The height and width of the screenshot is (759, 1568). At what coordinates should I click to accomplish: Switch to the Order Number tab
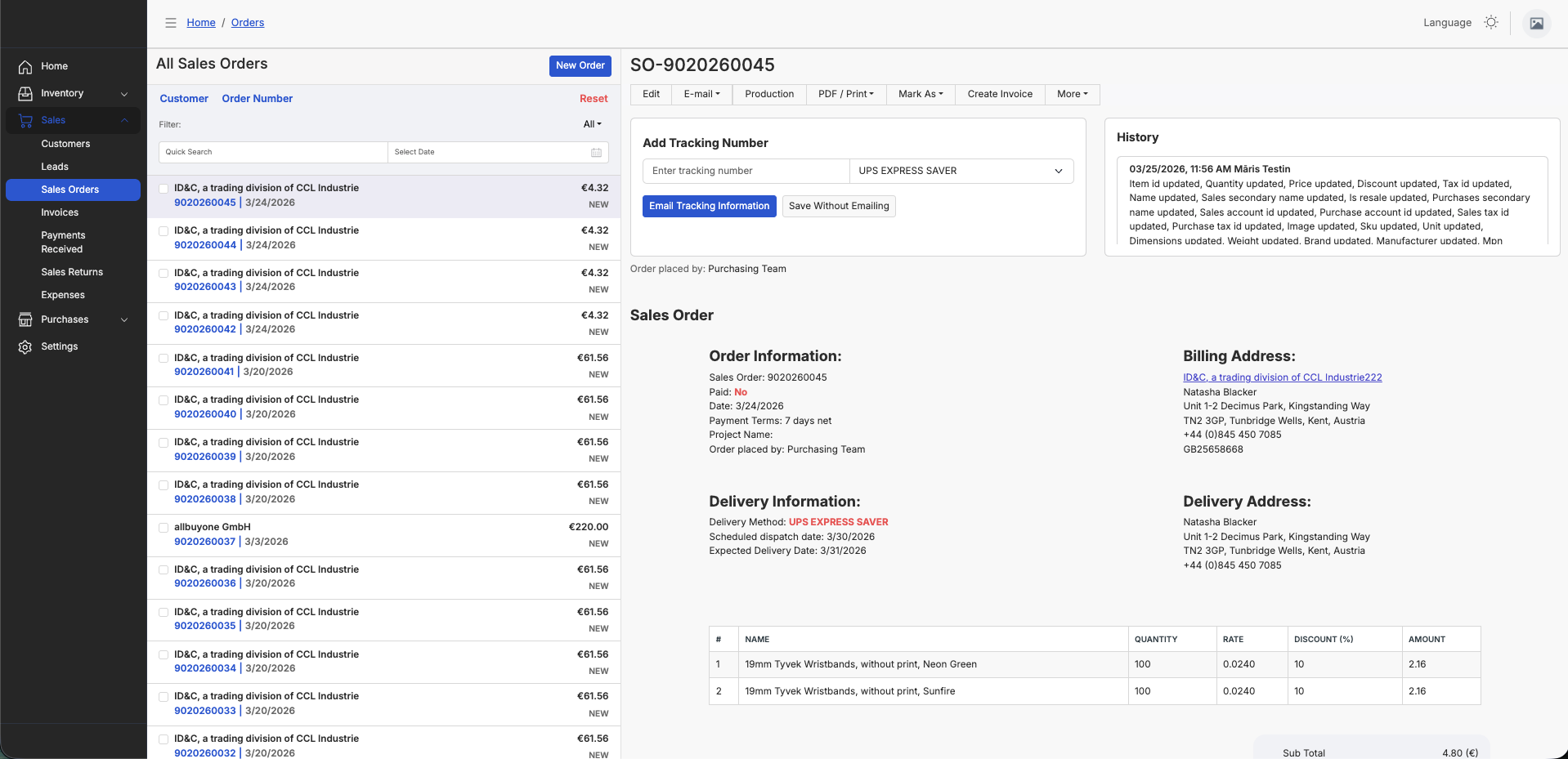tap(257, 99)
